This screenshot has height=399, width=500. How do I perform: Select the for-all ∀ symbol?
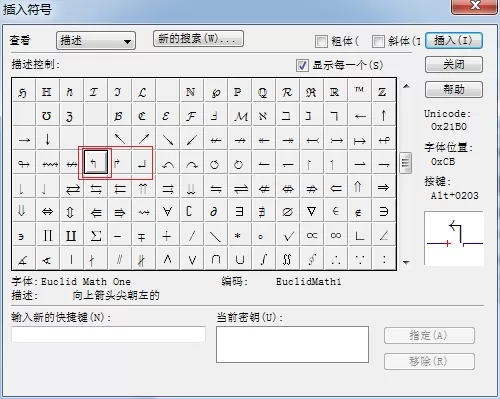click(167, 211)
